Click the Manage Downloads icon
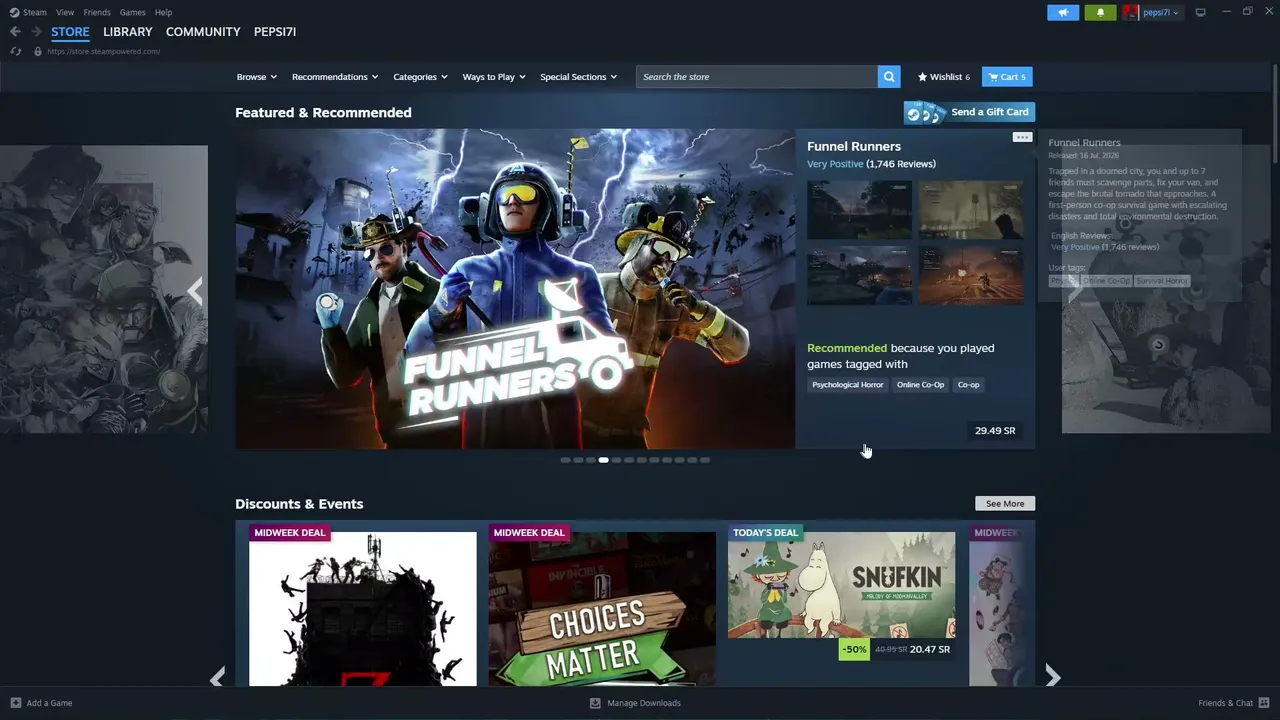Viewport: 1280px width, 720px height. pos(595,703)
